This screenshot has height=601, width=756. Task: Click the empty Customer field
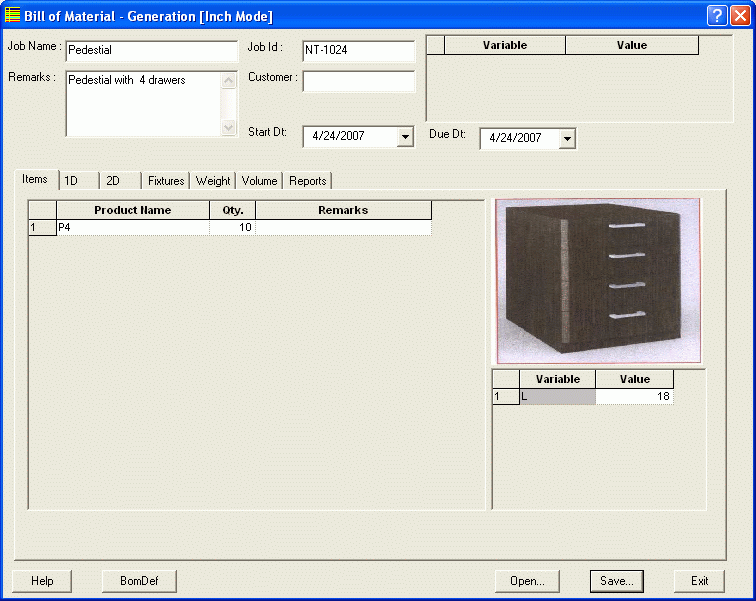358,82
